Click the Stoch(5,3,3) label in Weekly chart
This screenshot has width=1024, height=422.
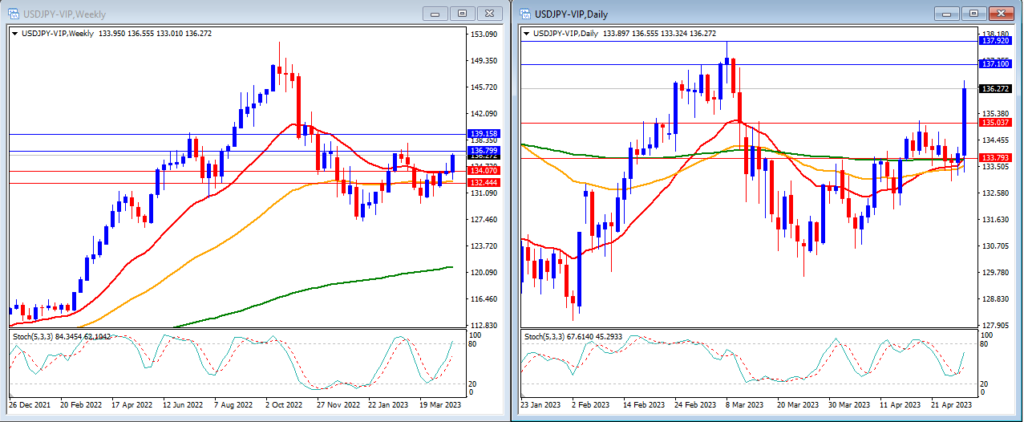[31, 336]
